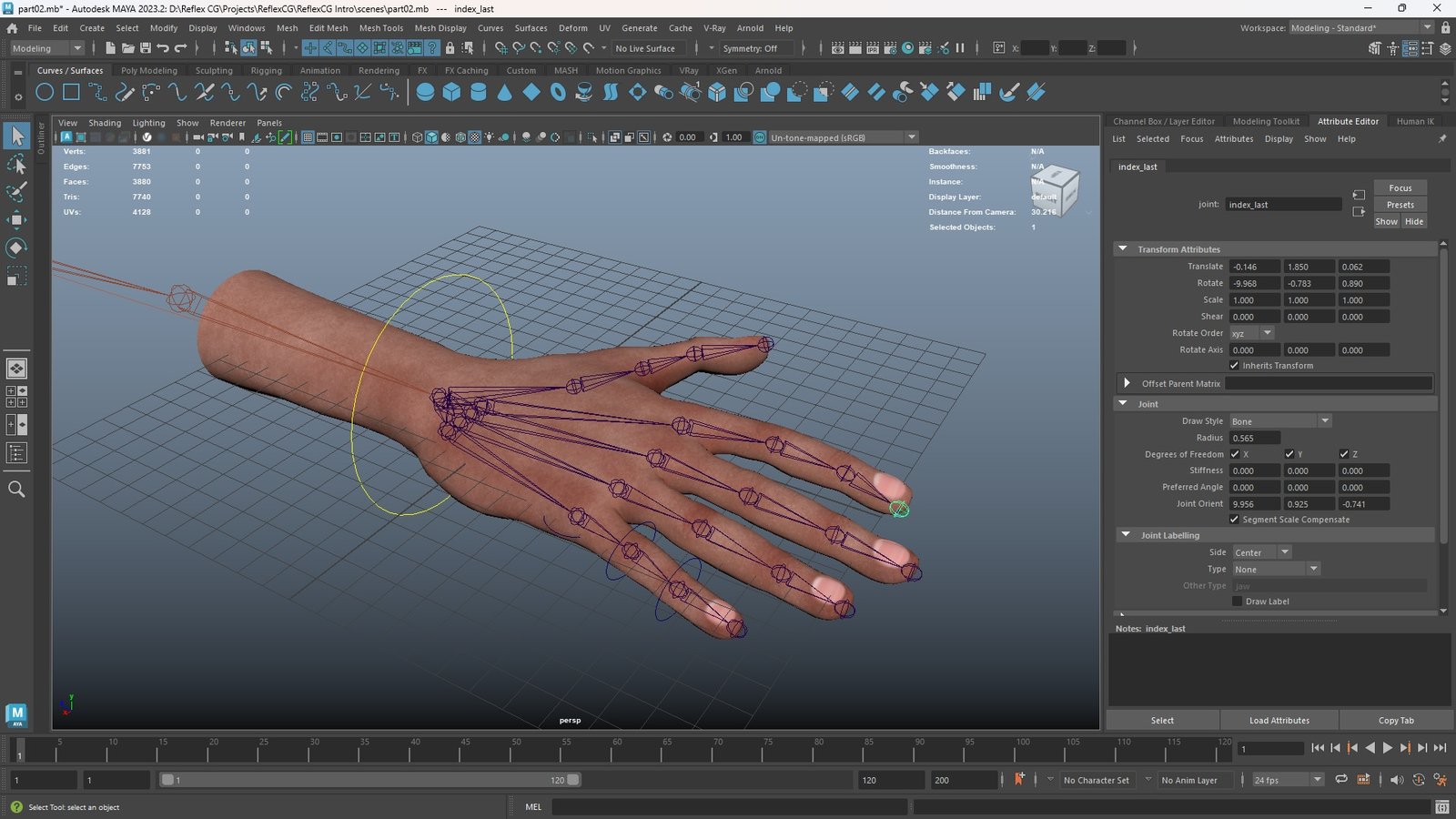This screenshot has width=1456, height=819.
Task: Open the Draw Style dropdown
Action: pyautogui.click(x=1280, y=421)
